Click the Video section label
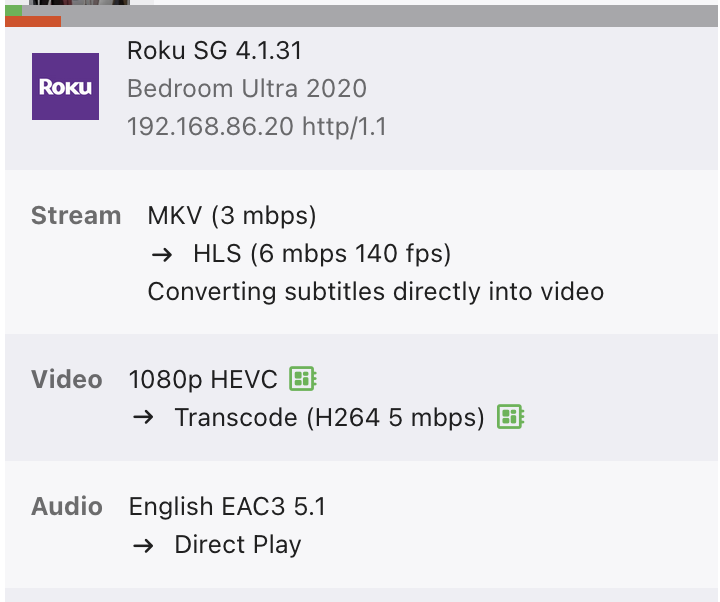Image resolution: width=720 pixels, height=602 pixels. tap(67, 379)
